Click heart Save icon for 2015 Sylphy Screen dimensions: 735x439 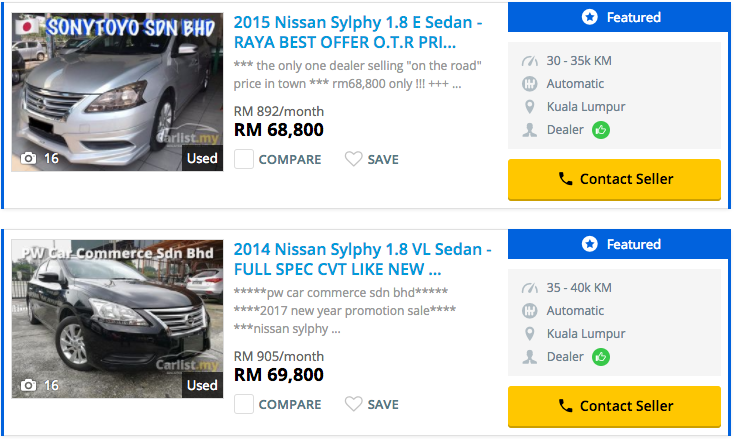[x=353, y=159]
